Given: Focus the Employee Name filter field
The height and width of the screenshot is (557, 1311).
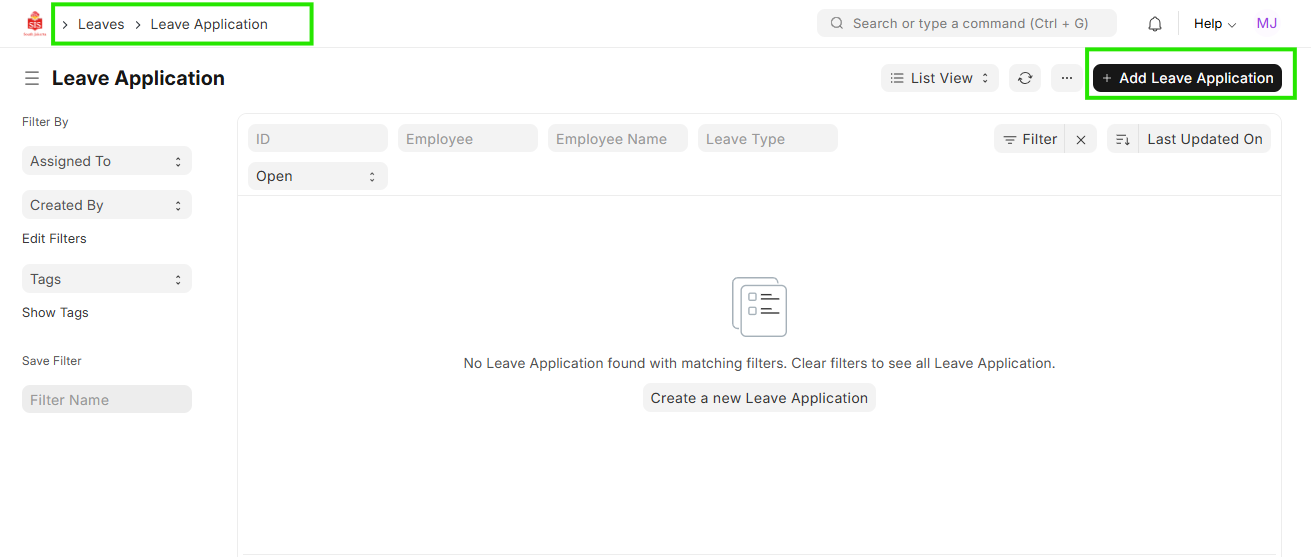Looking at the screenshot, I should (617, 139).
